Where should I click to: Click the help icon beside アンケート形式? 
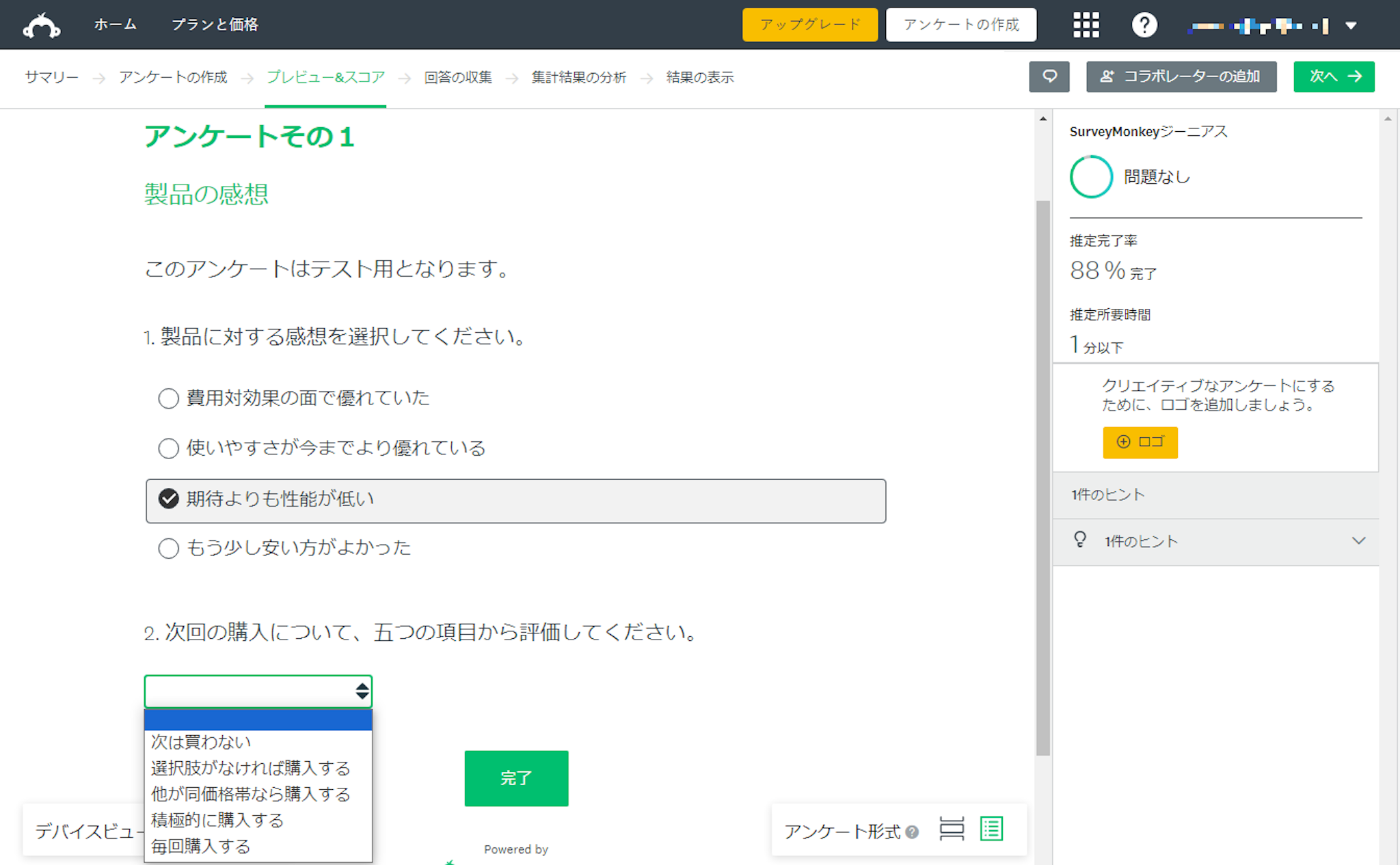tap(912, 832)
